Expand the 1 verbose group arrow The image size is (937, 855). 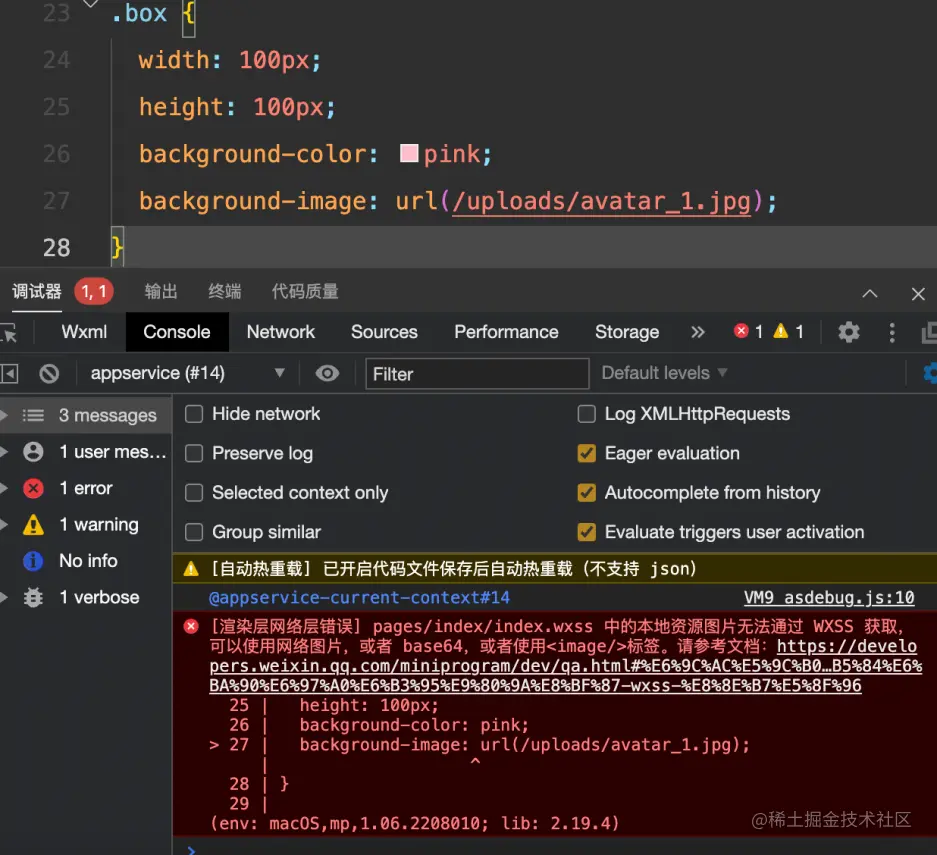tap(4, 597)
